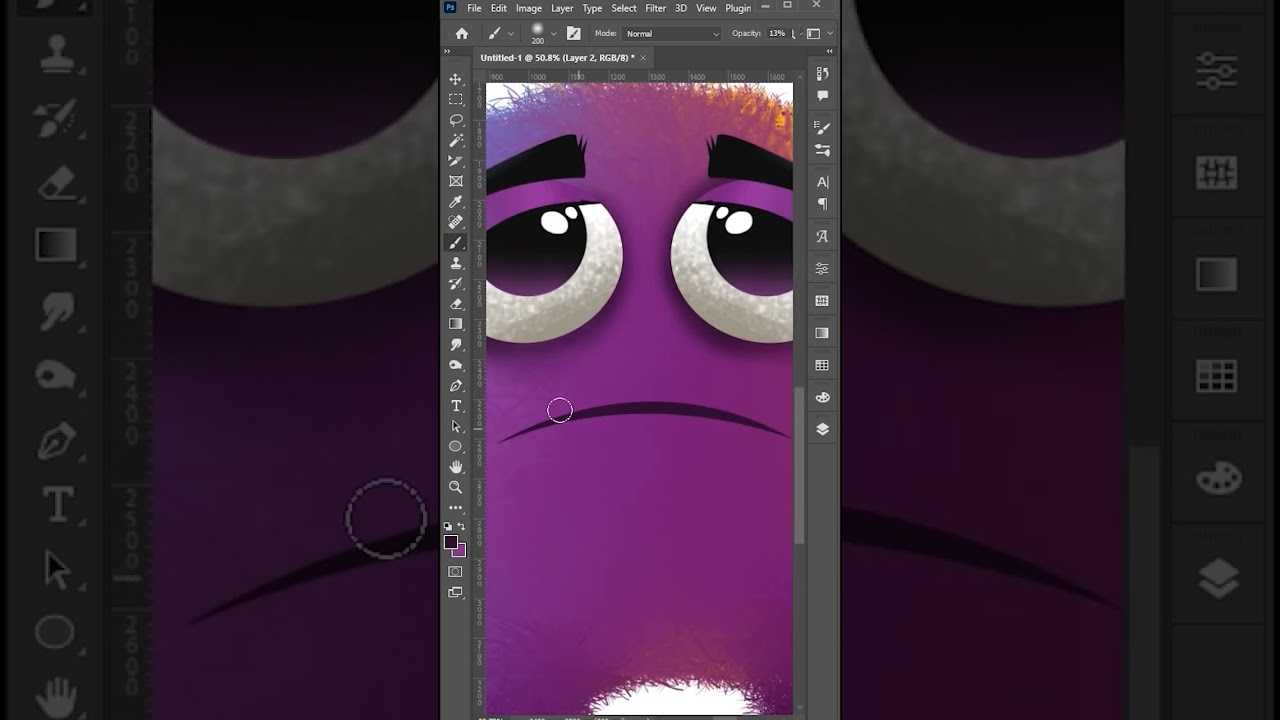Select the Dodge tool
The image size is (1280, 720).
pos(456,365)
